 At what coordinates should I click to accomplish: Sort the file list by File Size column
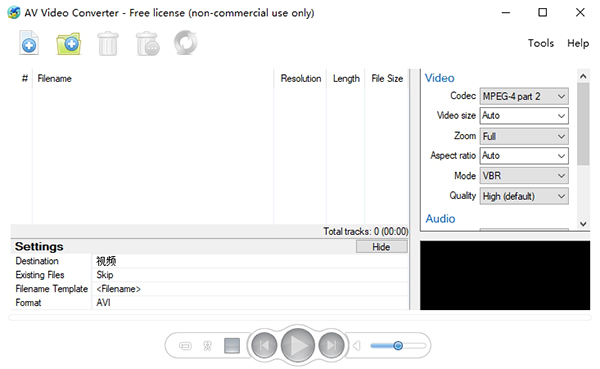tap(387, 78)
